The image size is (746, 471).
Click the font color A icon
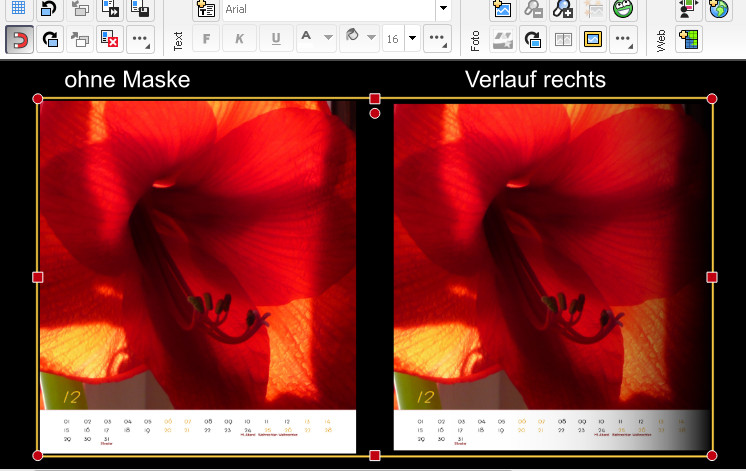pyautogui.click(x=307, y=37)
